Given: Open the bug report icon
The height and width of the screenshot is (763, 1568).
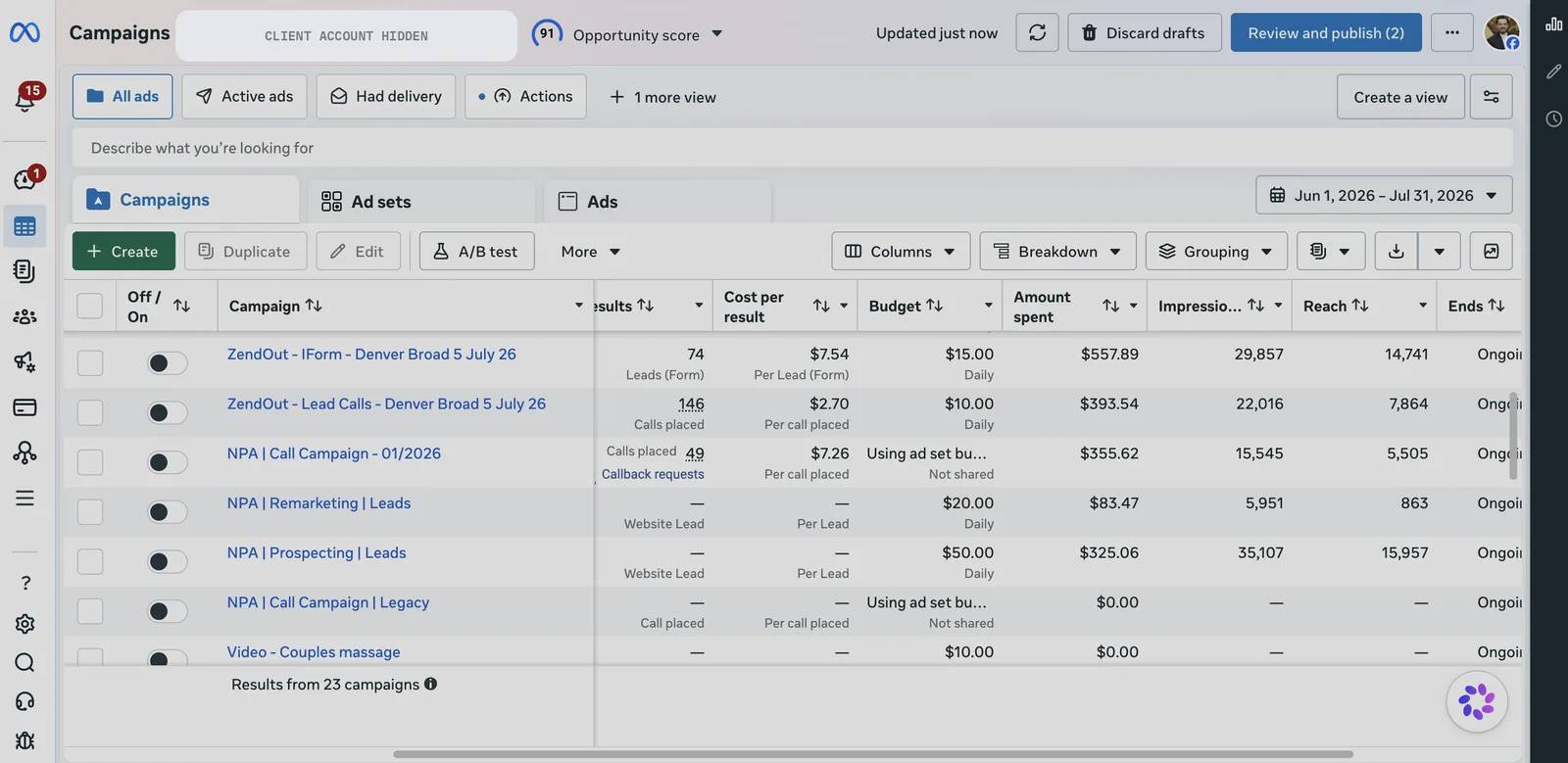Looking at the screenshot, I should pos(25,740).
